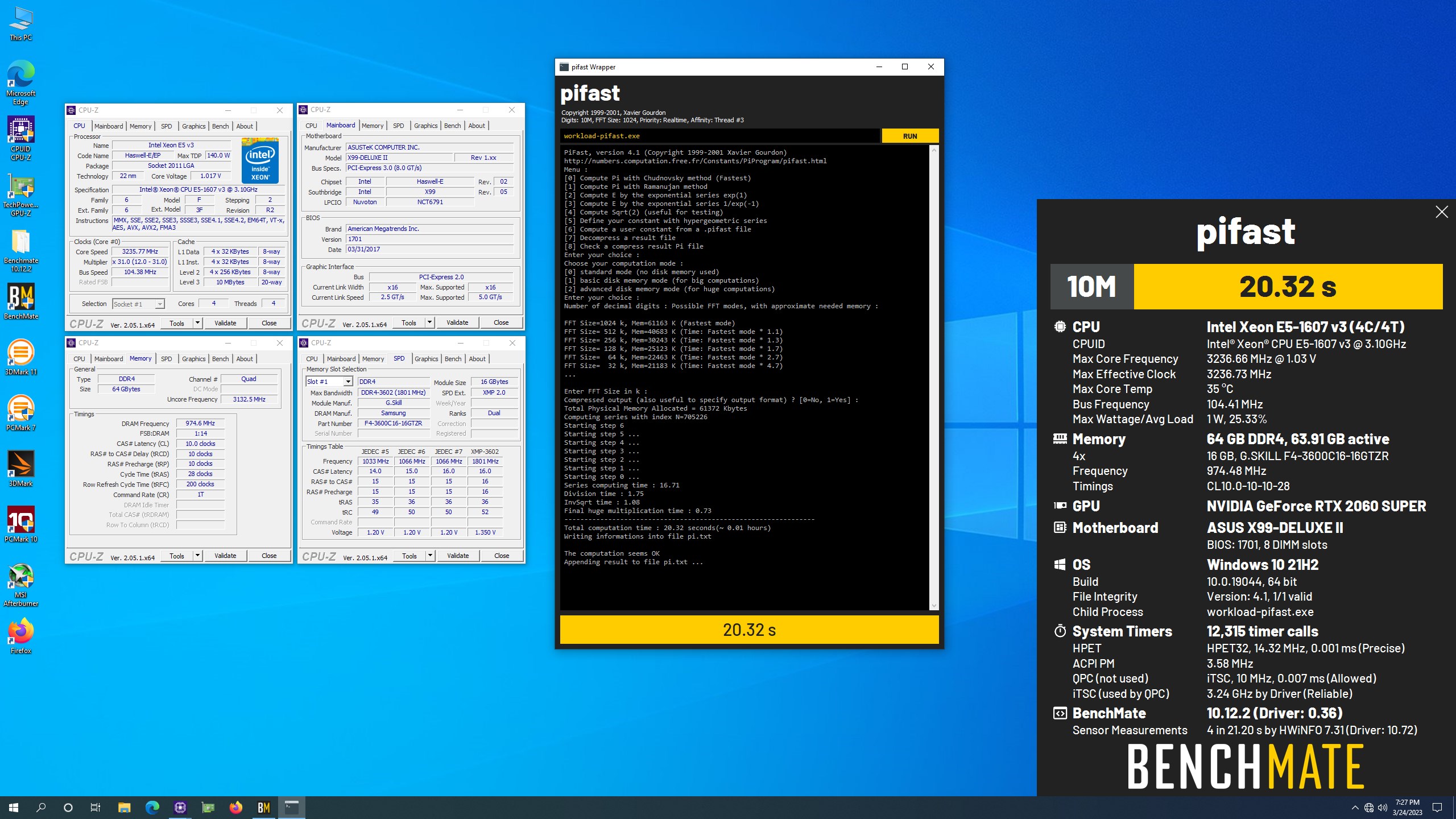
Task: Click the taskbar clock 7:27 PM
Action: [1407, 808]
